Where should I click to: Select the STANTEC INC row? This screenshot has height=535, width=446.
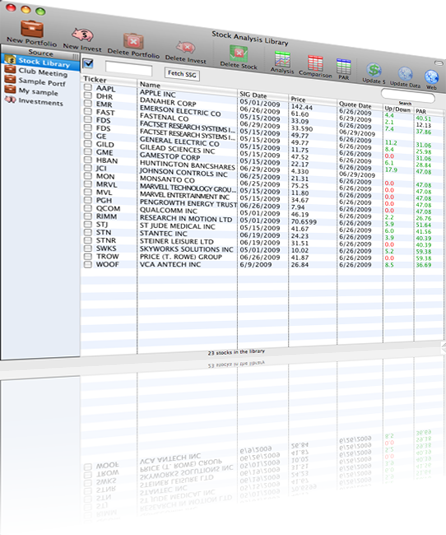coord(163,234)
